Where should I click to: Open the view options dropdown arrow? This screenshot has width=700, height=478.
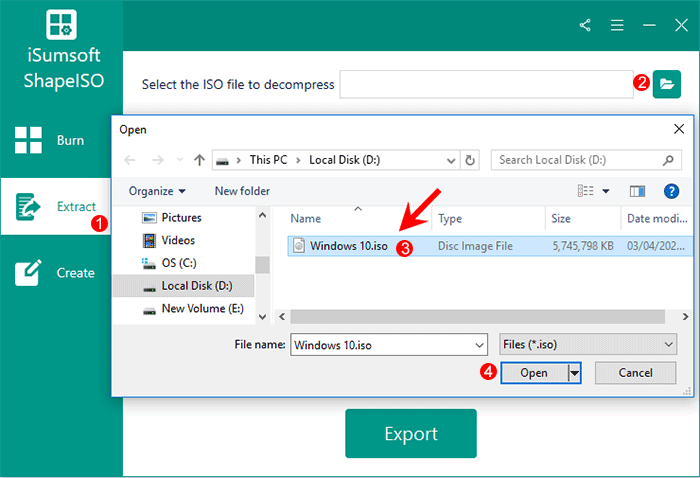pyautogui.click(x=606, y=191)
